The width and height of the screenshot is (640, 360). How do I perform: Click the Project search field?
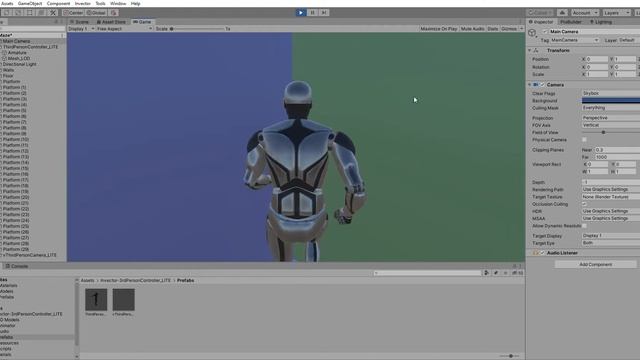tap(427, 273)
